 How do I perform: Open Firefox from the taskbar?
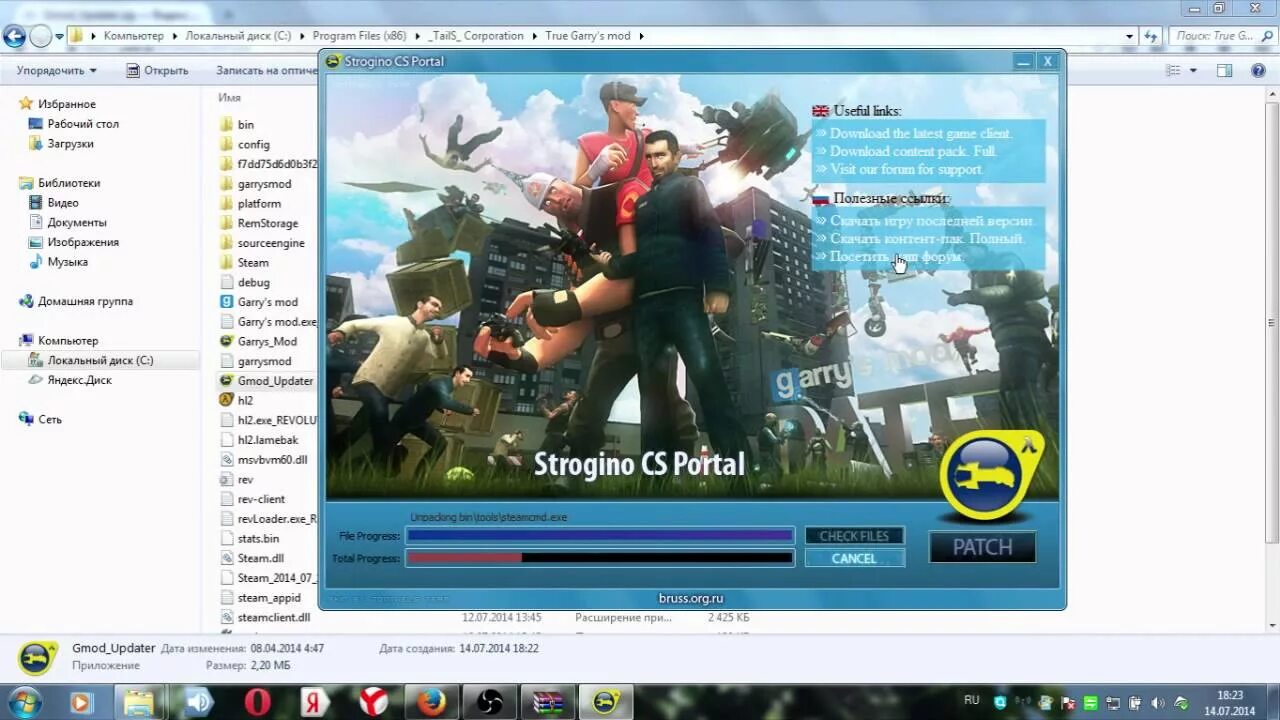pos(432,702)
